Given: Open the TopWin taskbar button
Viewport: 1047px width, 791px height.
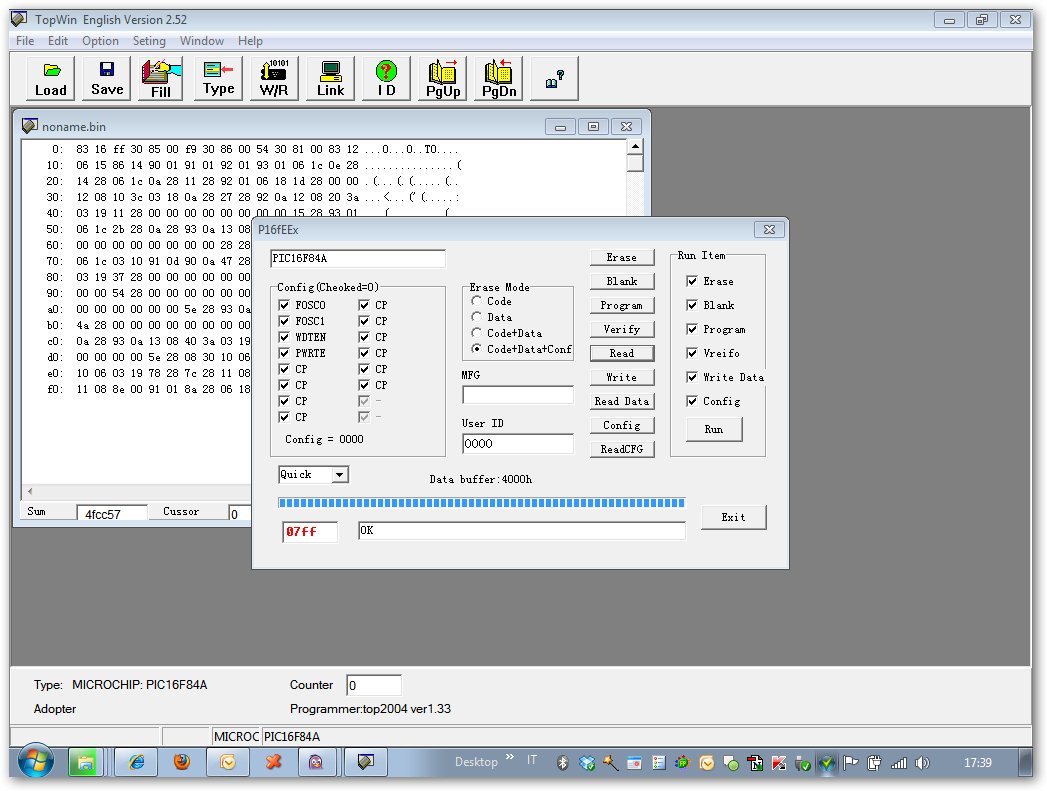Looking at the screenshot, I should pos(365,762).
